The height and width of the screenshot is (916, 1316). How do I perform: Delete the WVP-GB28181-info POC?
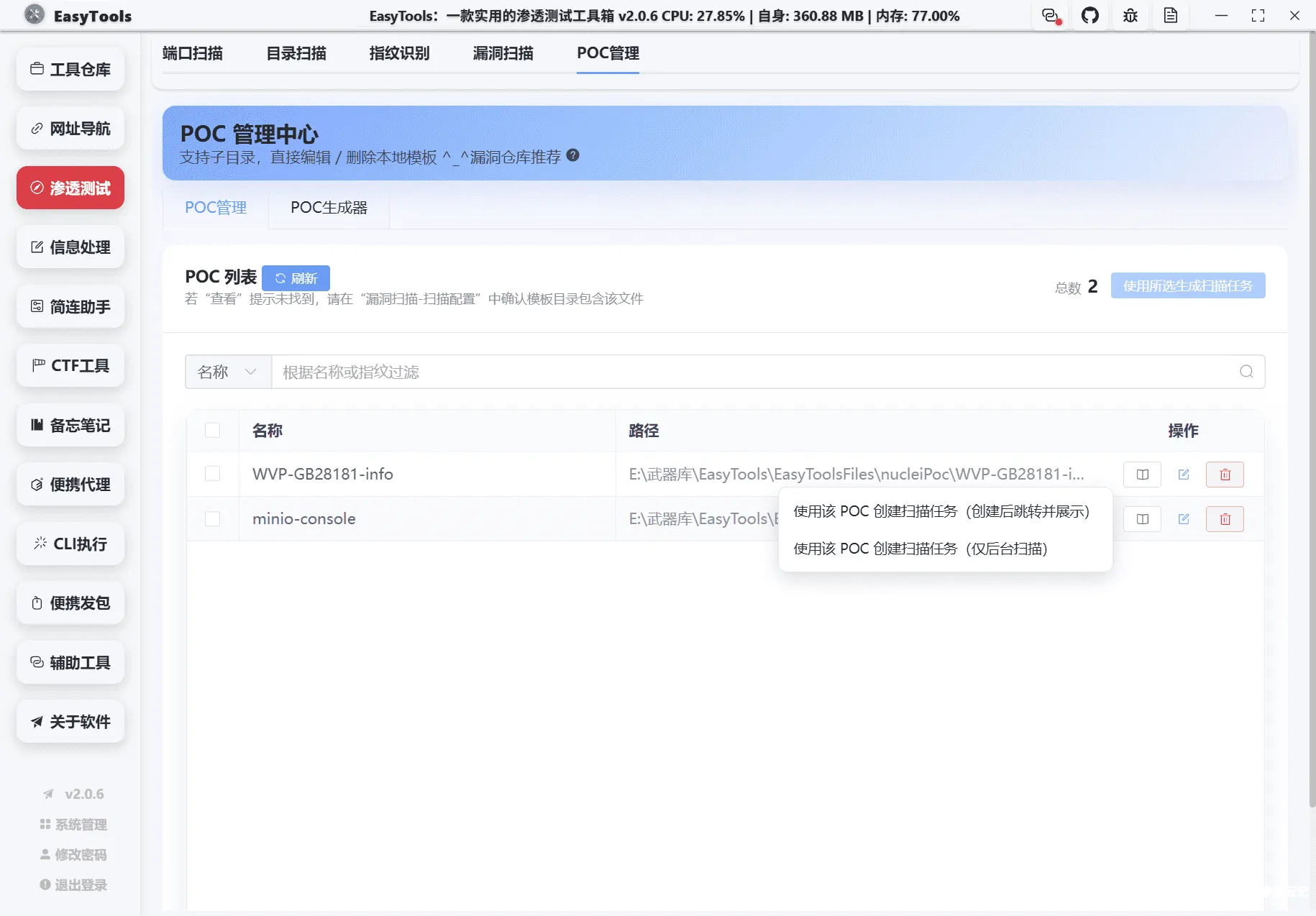pos(1225,474)
